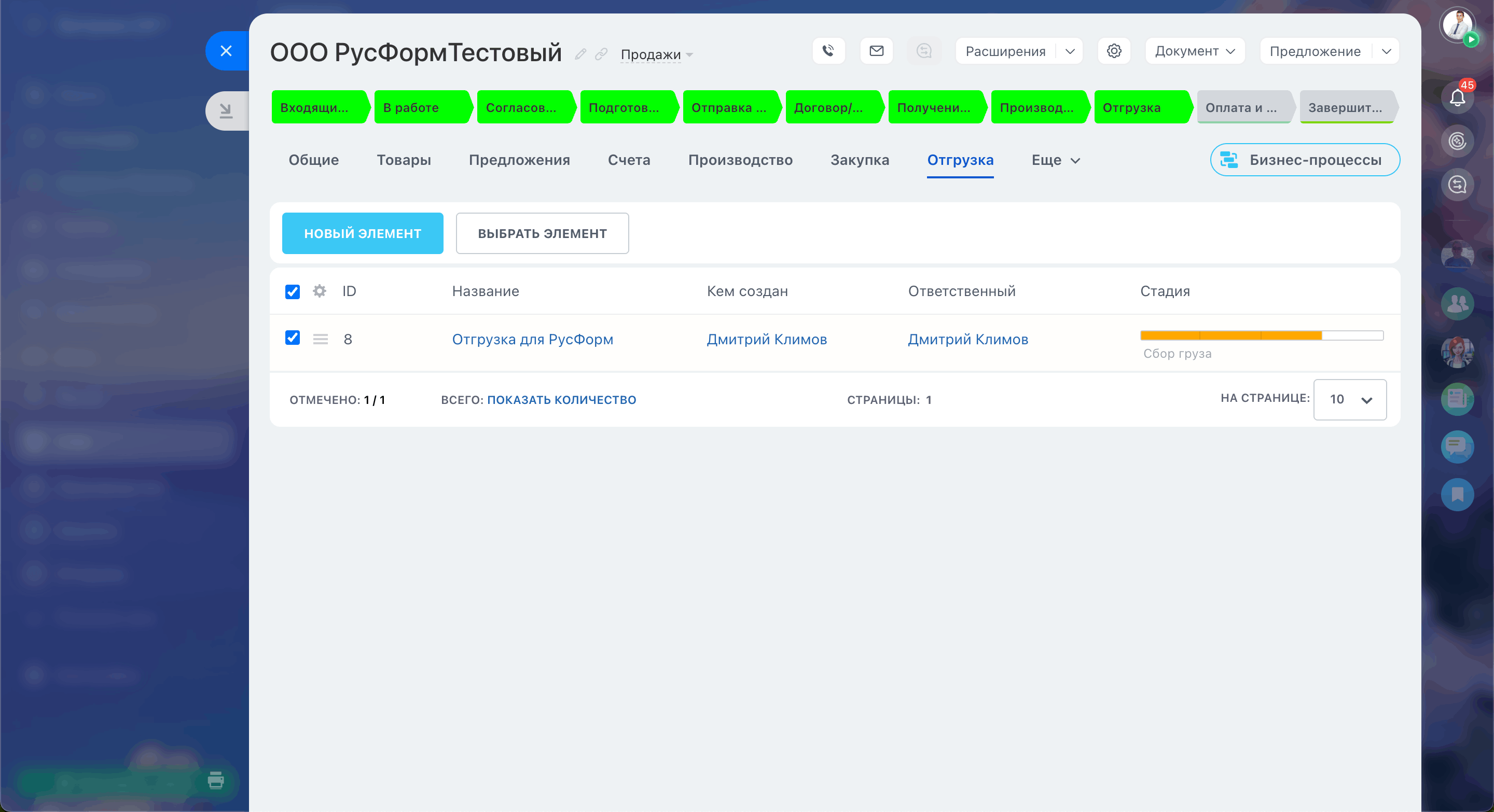This screenshot has height=812, width=1494.
Task: Copy deal link via chain icon
Action: pyautogui.click(x=601, y=54)
